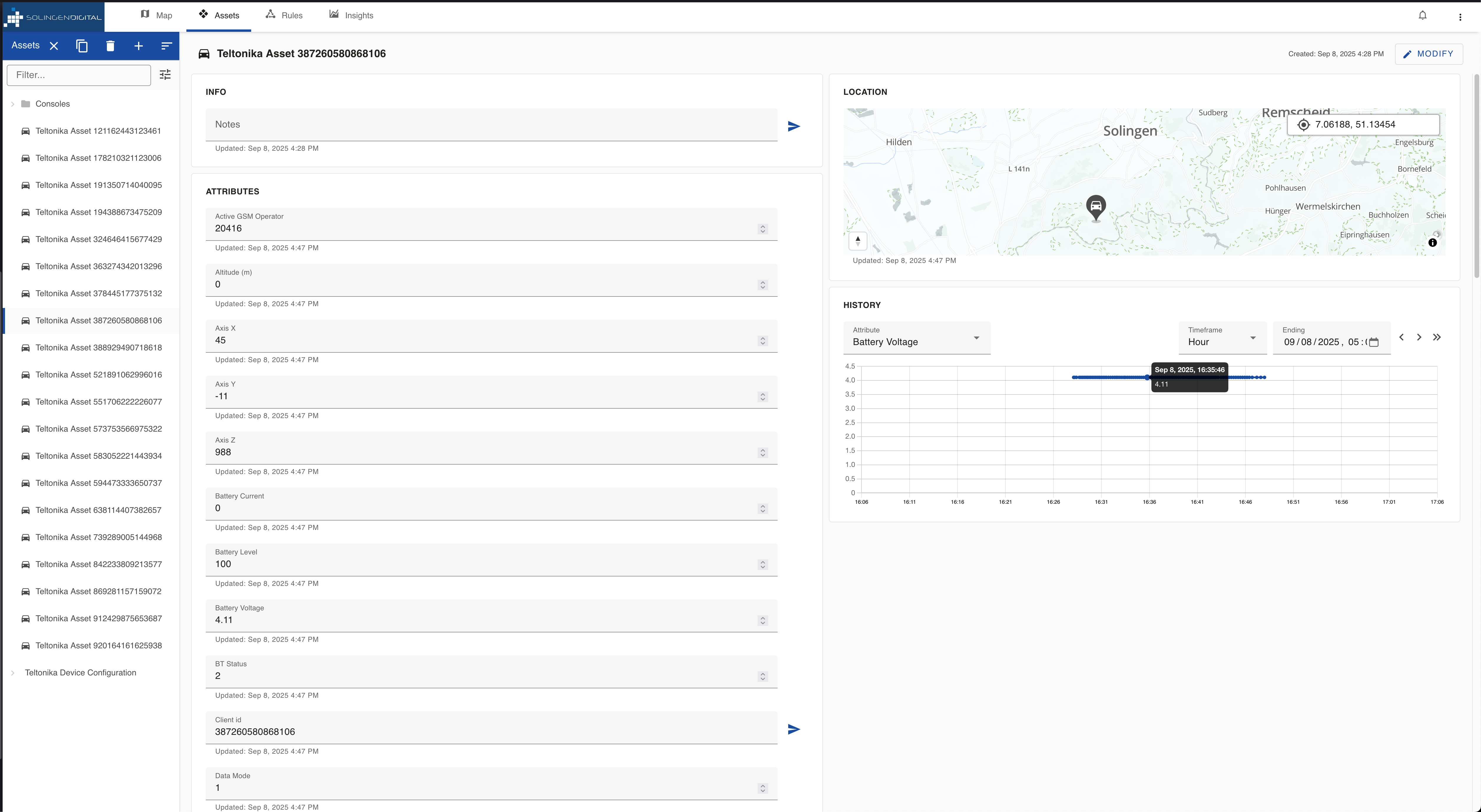Send the Notes field value

coord(793,126)
